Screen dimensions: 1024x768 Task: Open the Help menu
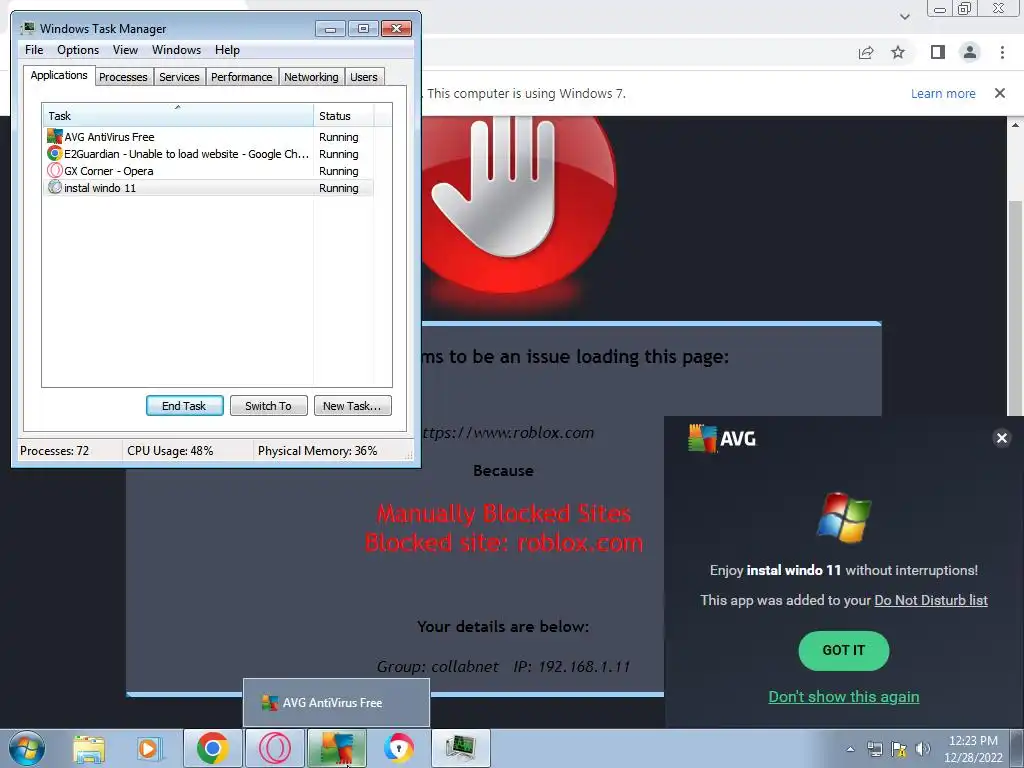(227, 50)
